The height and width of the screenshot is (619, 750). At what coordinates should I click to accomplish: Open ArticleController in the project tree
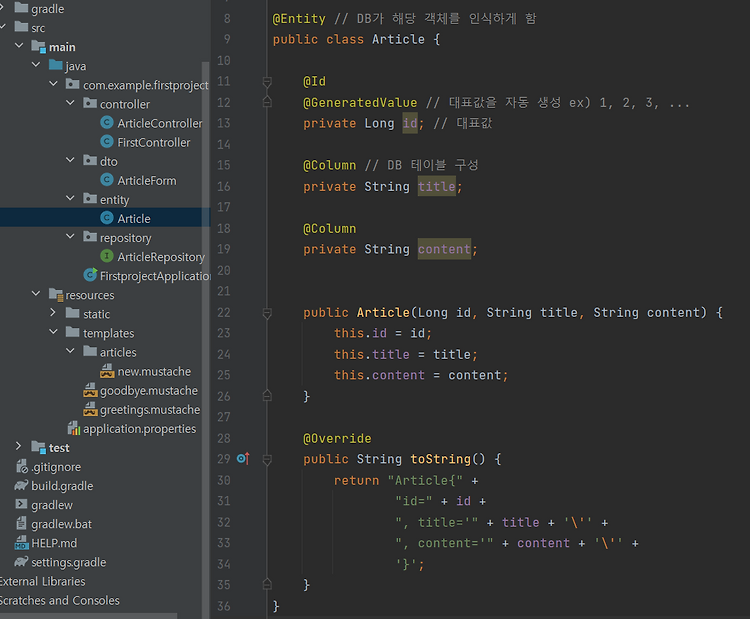[x=160, y=123]
